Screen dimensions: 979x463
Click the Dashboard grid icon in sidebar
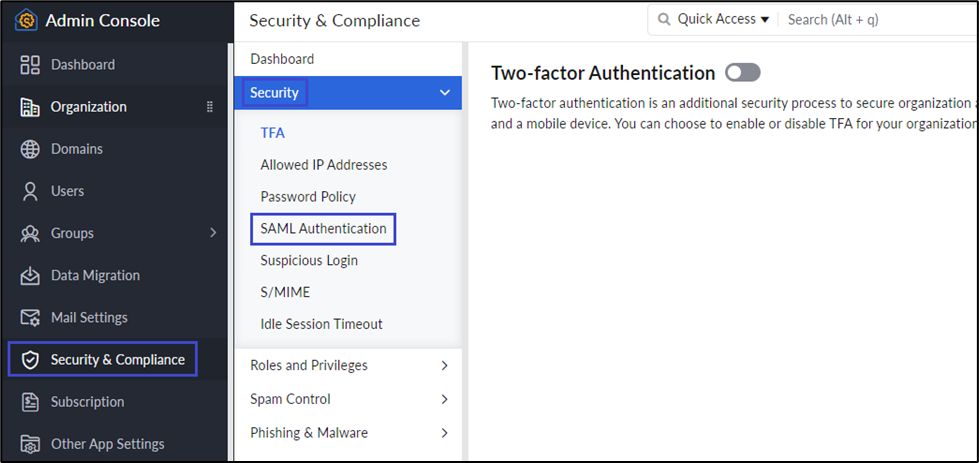[30, 65]
